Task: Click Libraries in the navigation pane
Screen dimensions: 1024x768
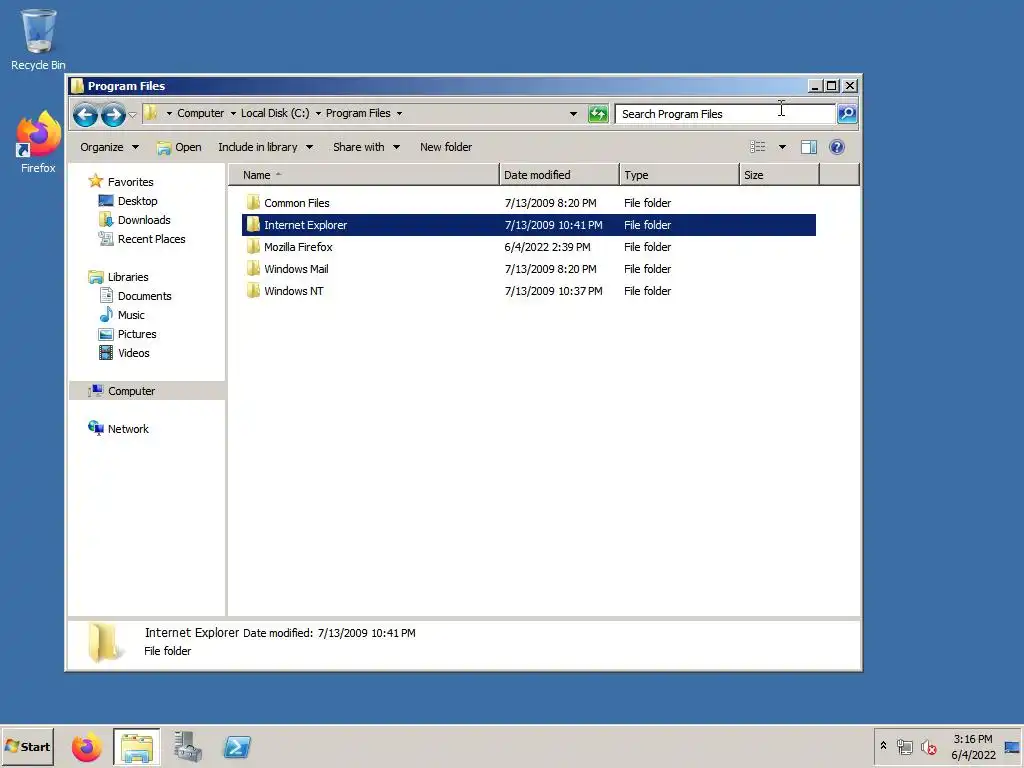Action: 127,277
